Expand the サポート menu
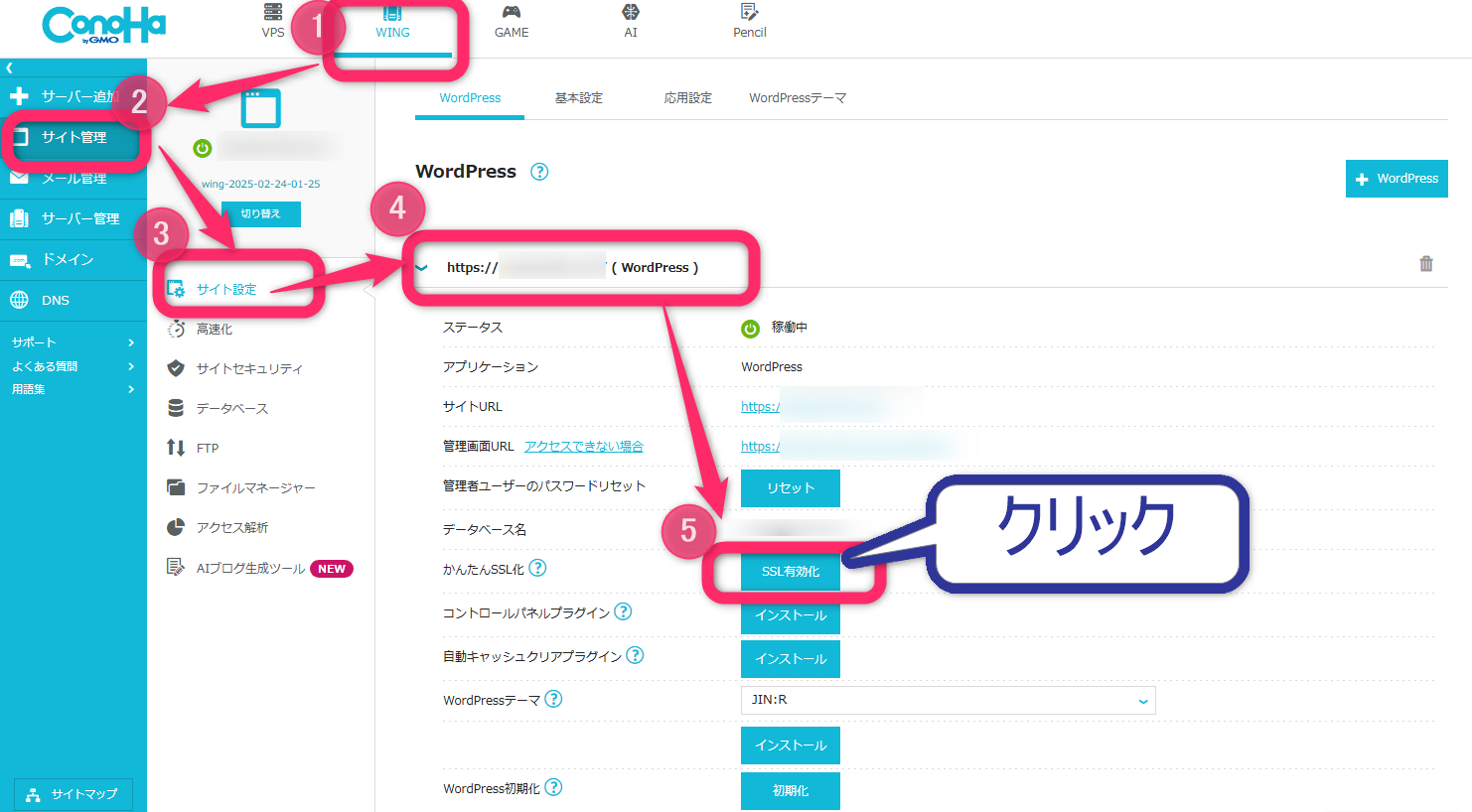Screen dimensions: 1472x812 click(74, 342)
